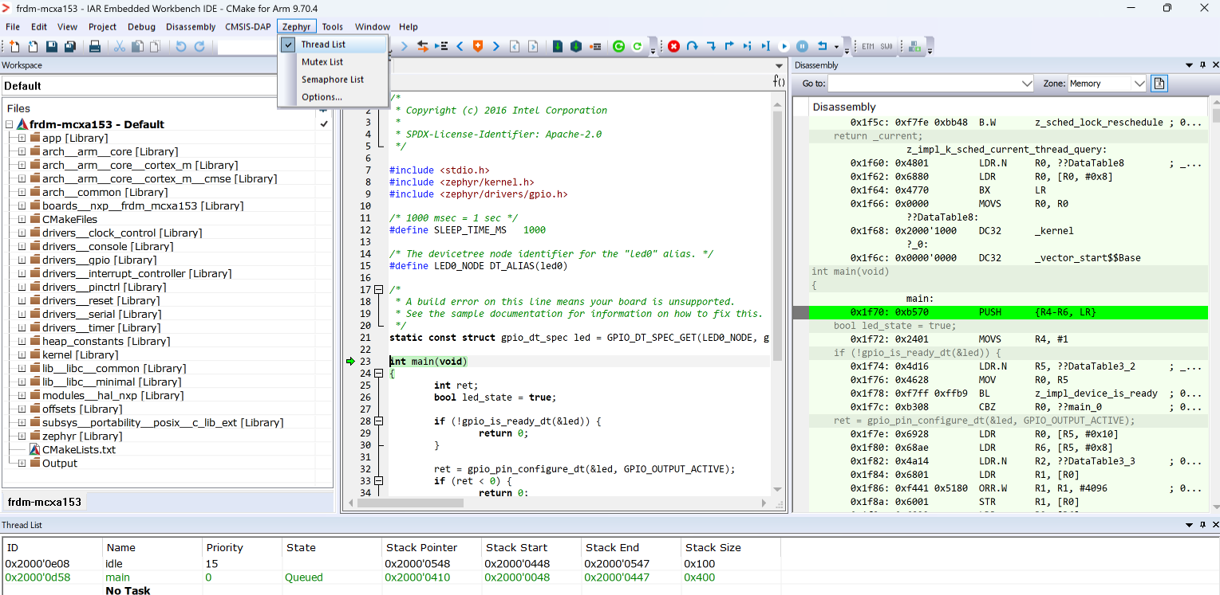Click the Navigate Backward arrow before the breakpoint icon
Viewport: 1220px width, 595px height.
click(460, 46)
